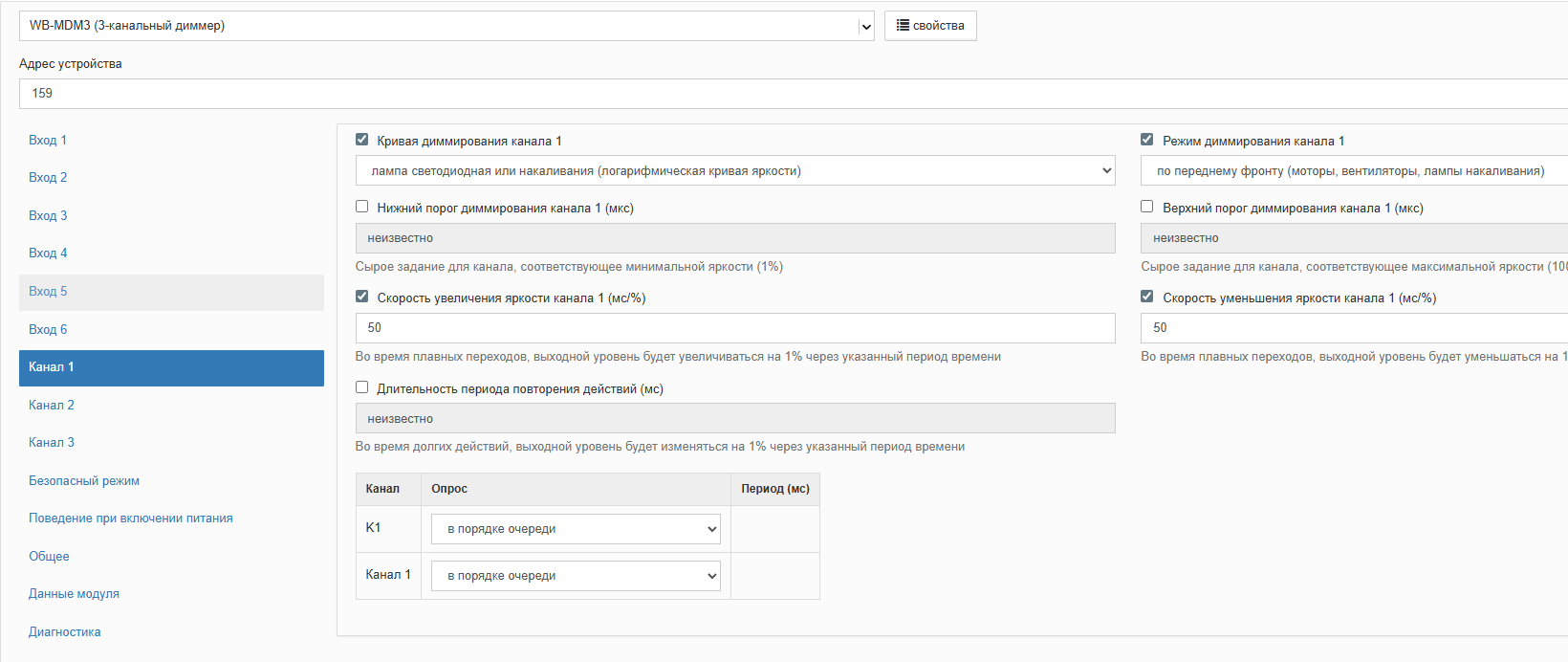Enable Верхний порог диммирования канала 1 checkbox
The height and width of the screenshot is (662, 1568).
(1147, 207)
